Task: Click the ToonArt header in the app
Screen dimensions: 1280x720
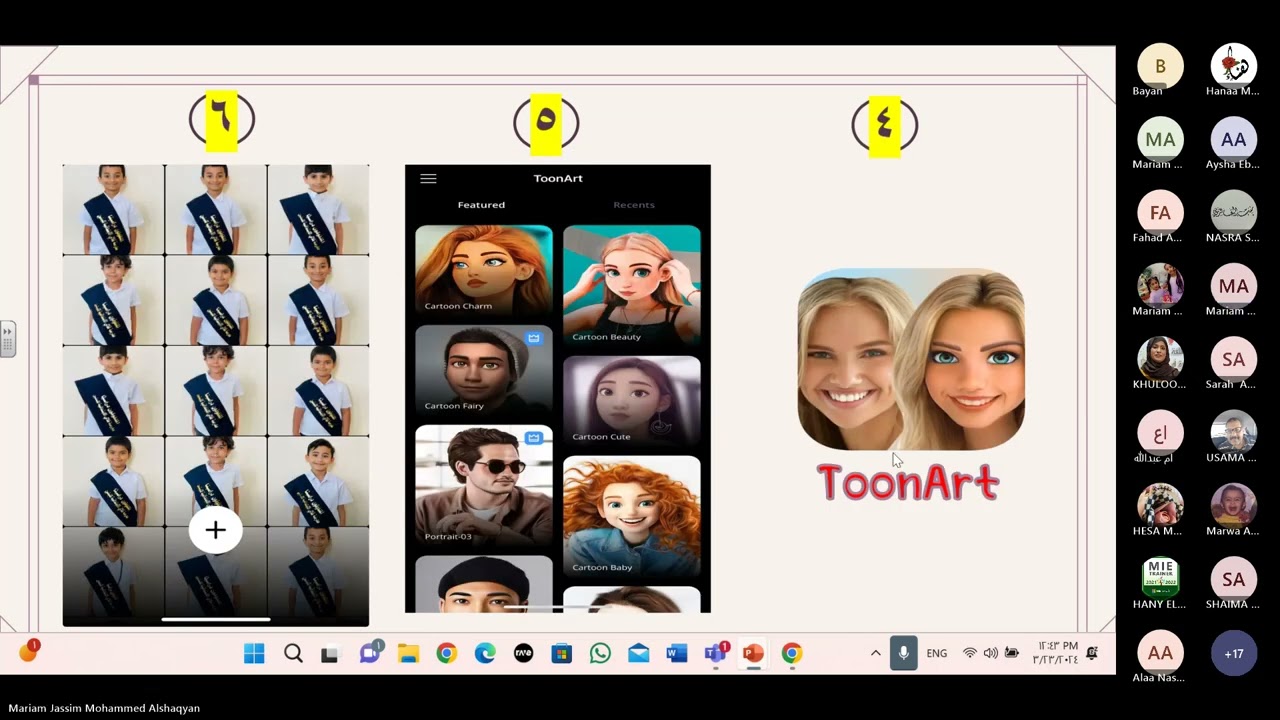Action: (558, 178)
